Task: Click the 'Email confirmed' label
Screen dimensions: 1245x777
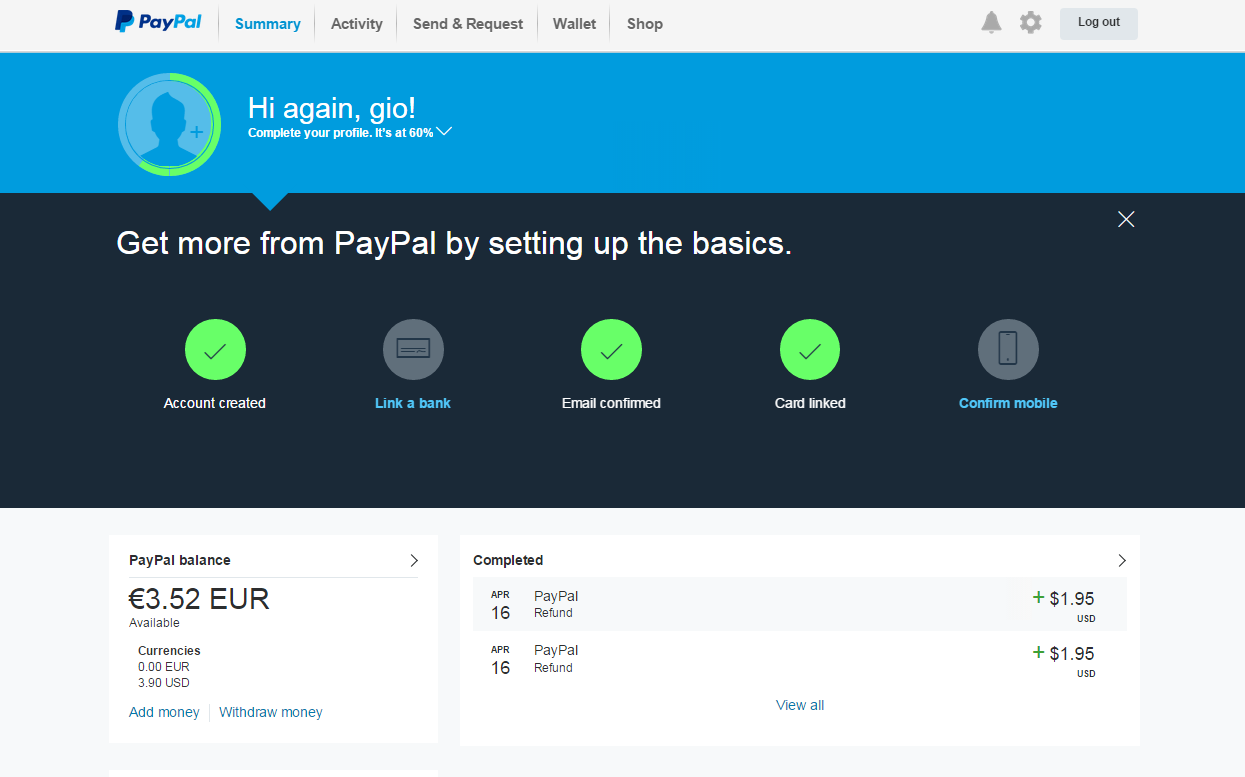Action: click(x=611, y=403)
